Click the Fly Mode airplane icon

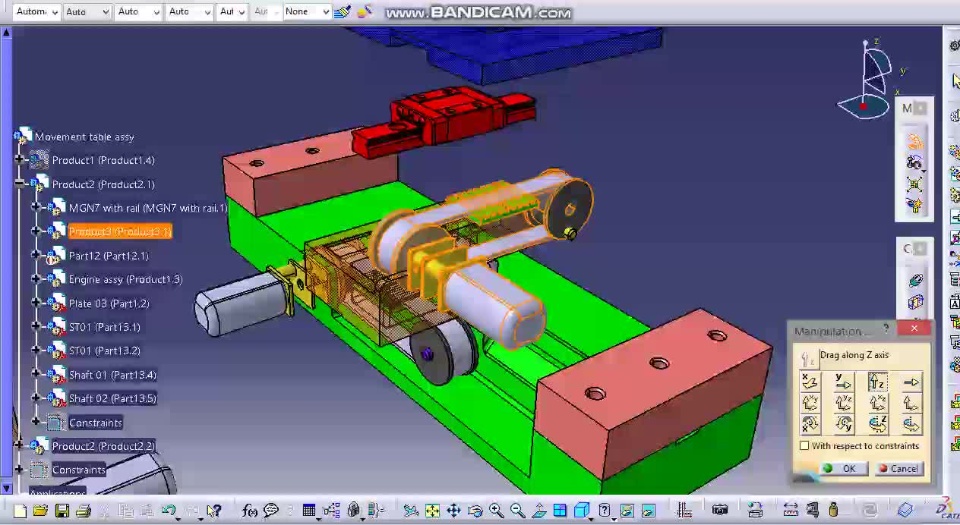[x=411, y=510]
